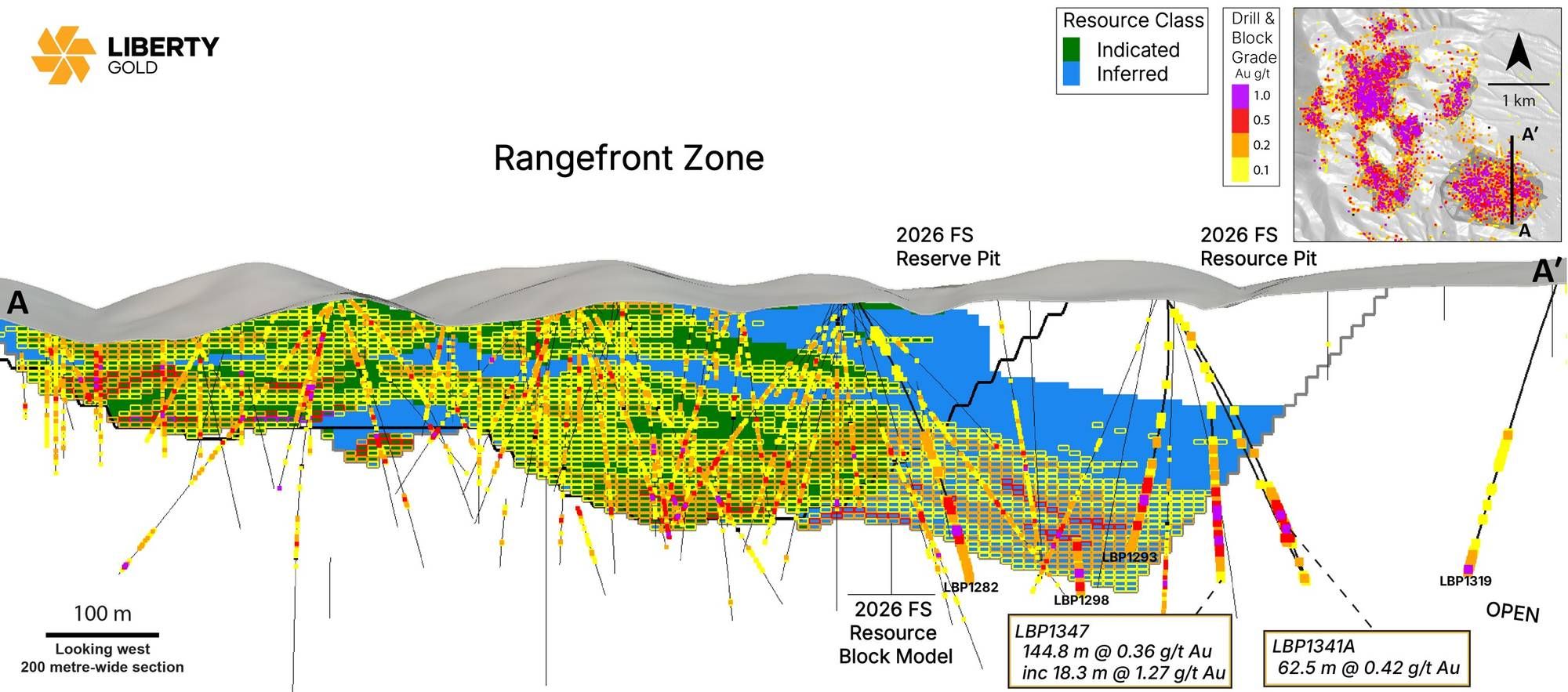The height and width of the screenshot is (692, 1568).
Task: Click the 'Resource Class' legend heading
Action: (1133, 20)
